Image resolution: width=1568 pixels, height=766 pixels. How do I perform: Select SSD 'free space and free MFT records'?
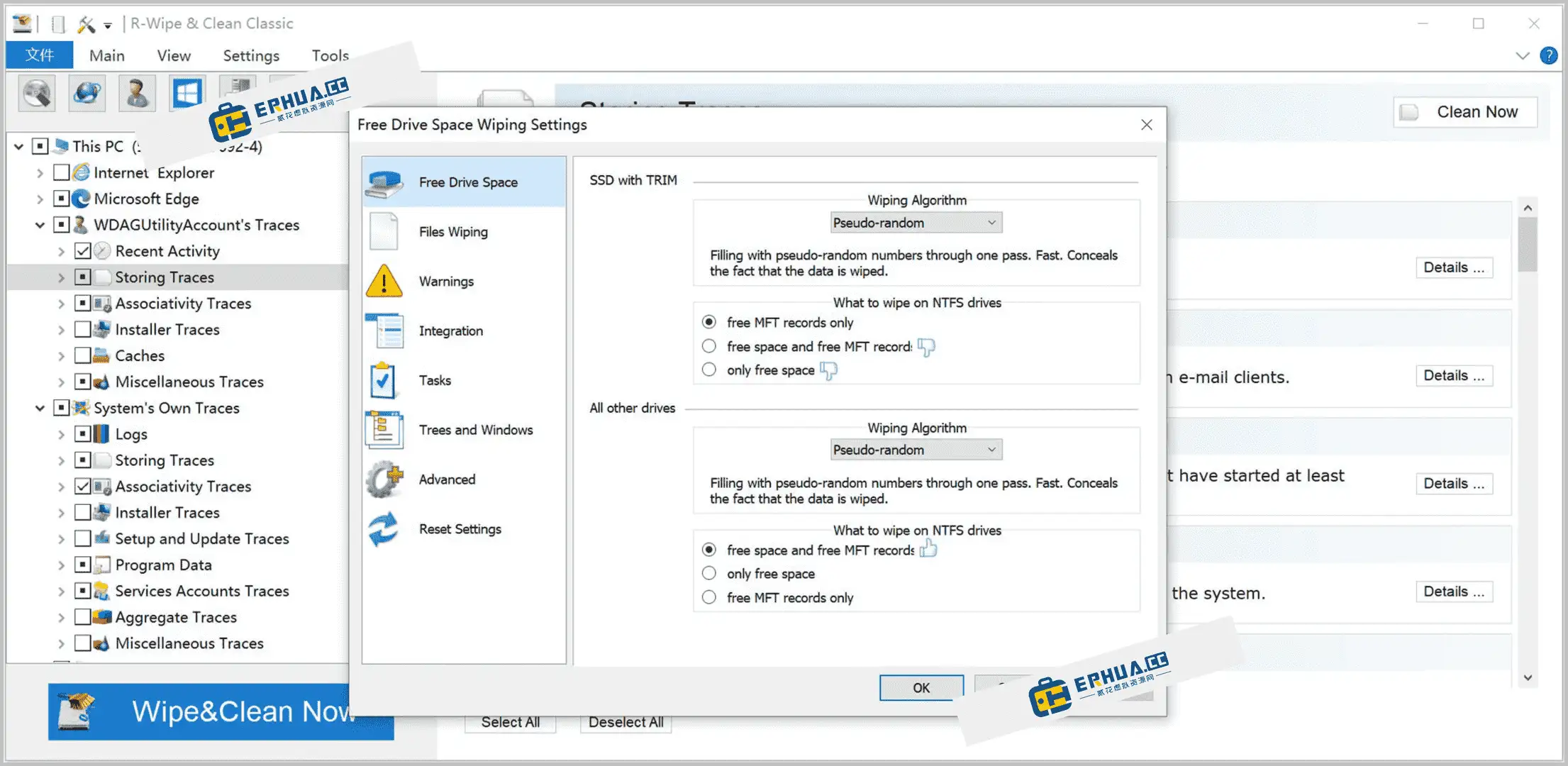coord(709,346)
